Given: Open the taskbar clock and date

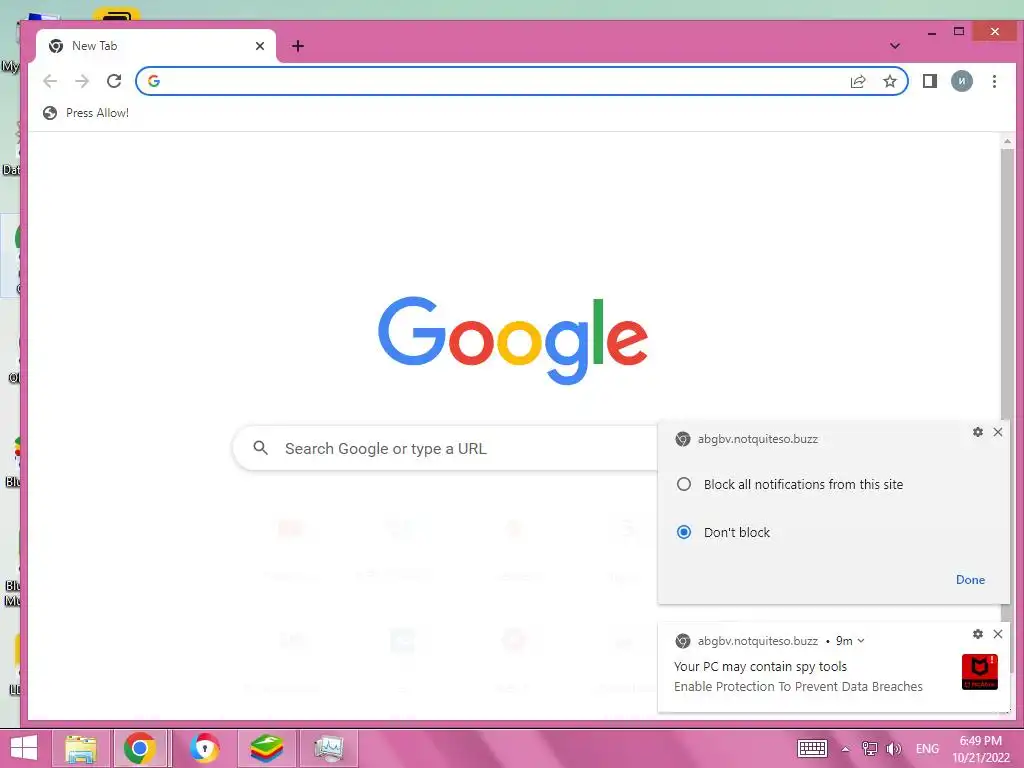Looking at the screenshot, I should pos(980,749).
